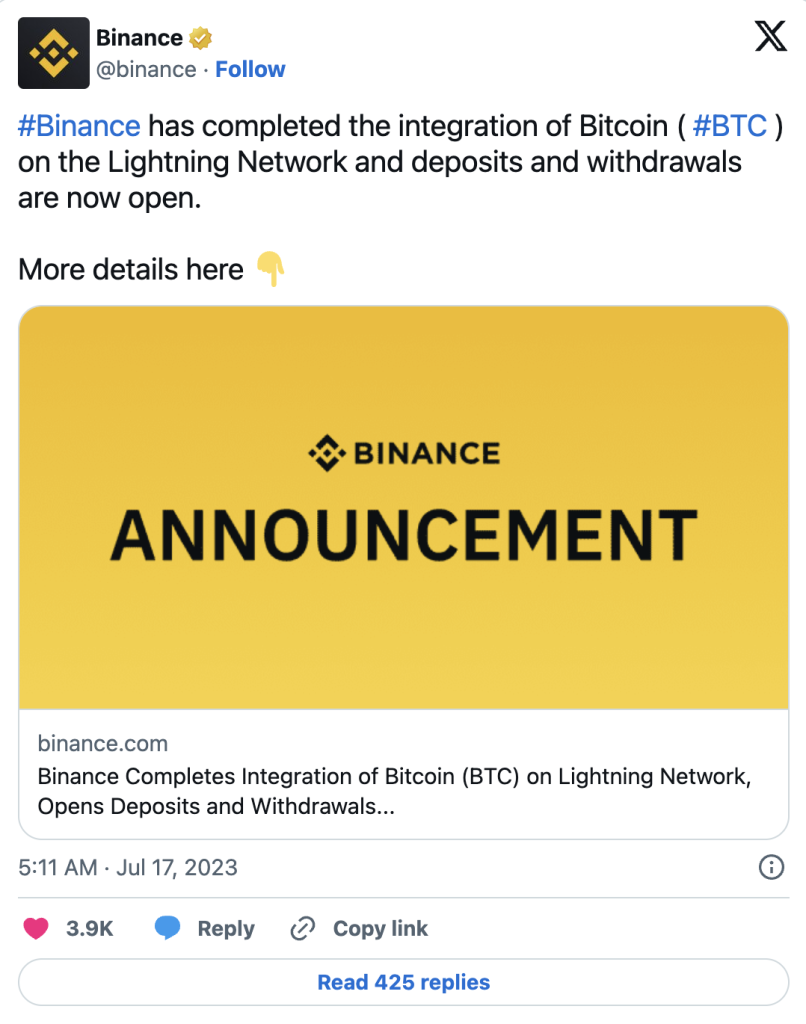This screenshot has width=806, height=1024.
Task: Click the Binance display name
Action: point(139,38)
